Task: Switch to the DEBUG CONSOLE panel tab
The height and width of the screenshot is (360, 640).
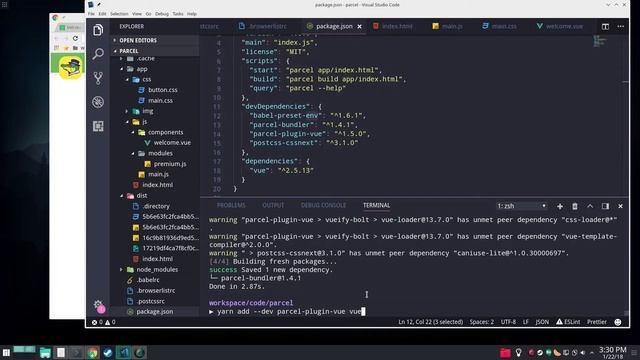Action: point(323,205)
